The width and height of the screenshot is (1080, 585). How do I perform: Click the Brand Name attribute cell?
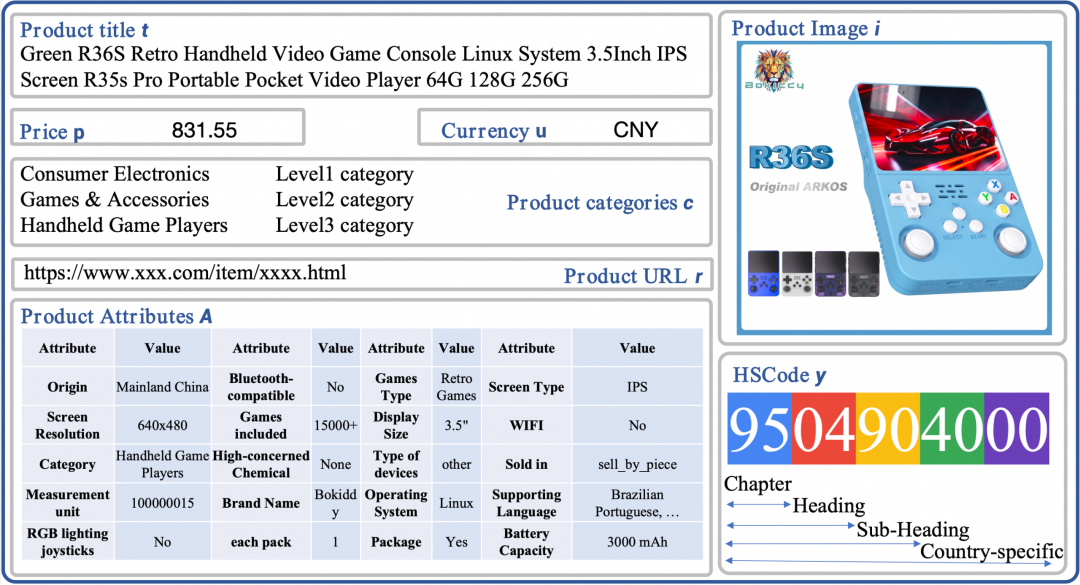[261, 503]
